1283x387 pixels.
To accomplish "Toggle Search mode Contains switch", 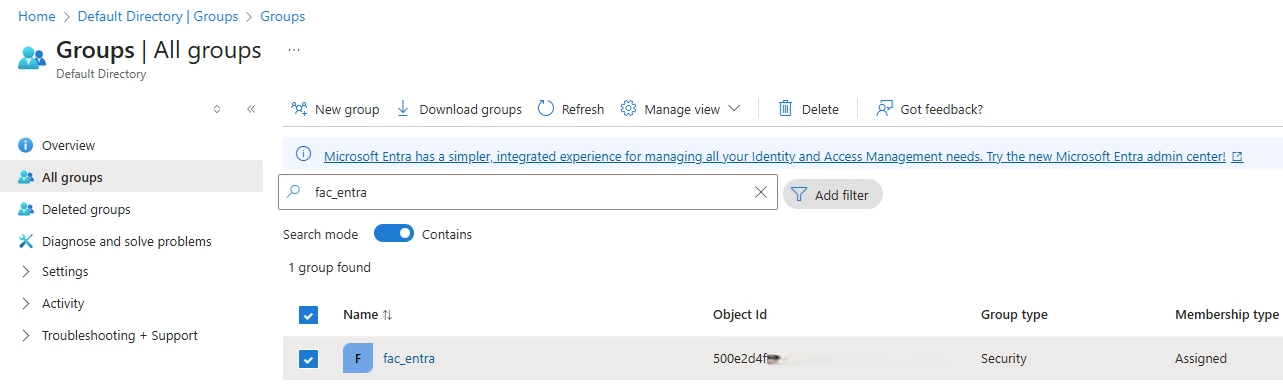I will [394, 234].
